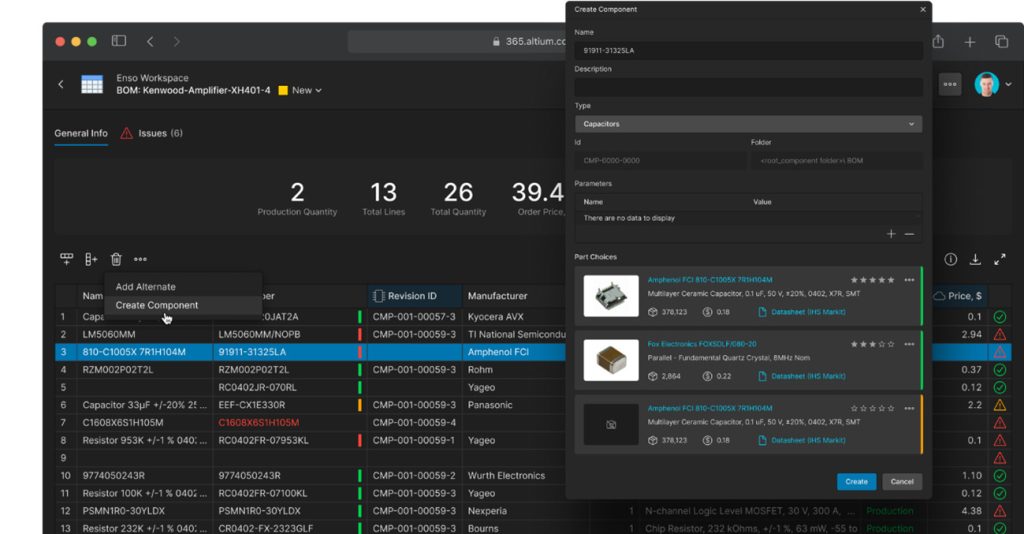Open the BOM toolbar more options ellipsis

140,259
